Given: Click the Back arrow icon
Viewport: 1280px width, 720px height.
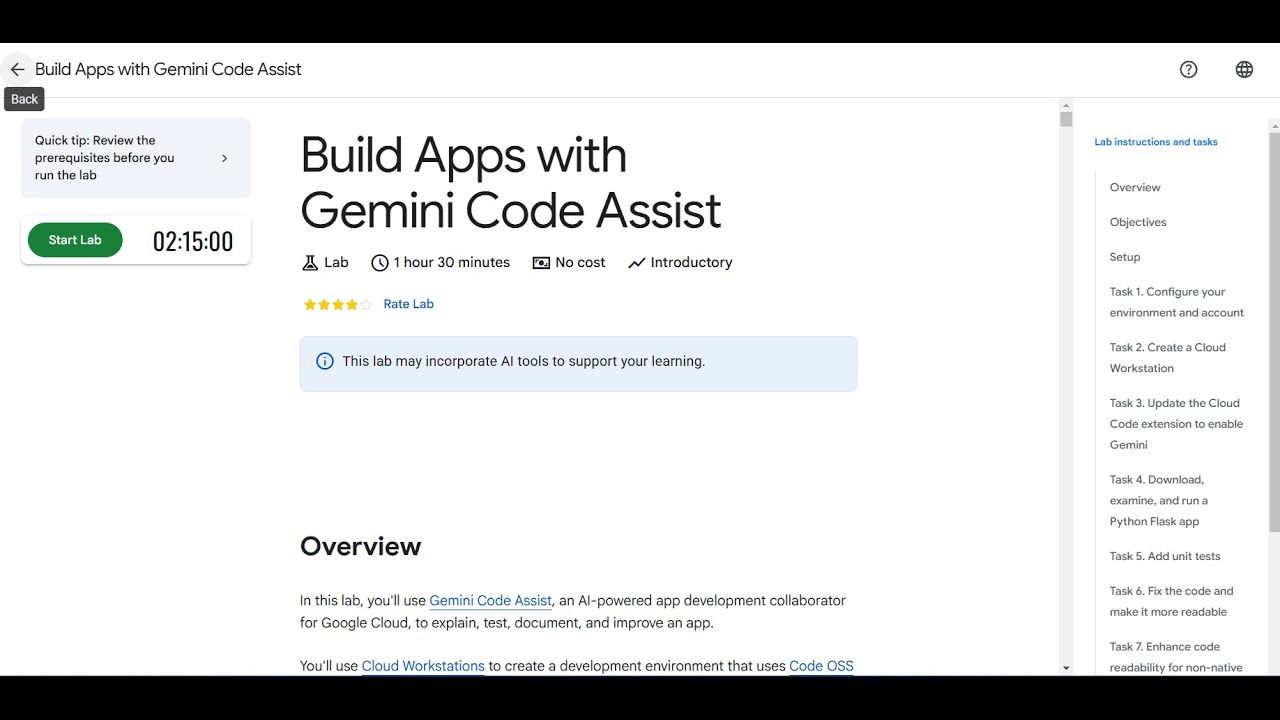Looking at the screenshot, I should tap(17, 69).
